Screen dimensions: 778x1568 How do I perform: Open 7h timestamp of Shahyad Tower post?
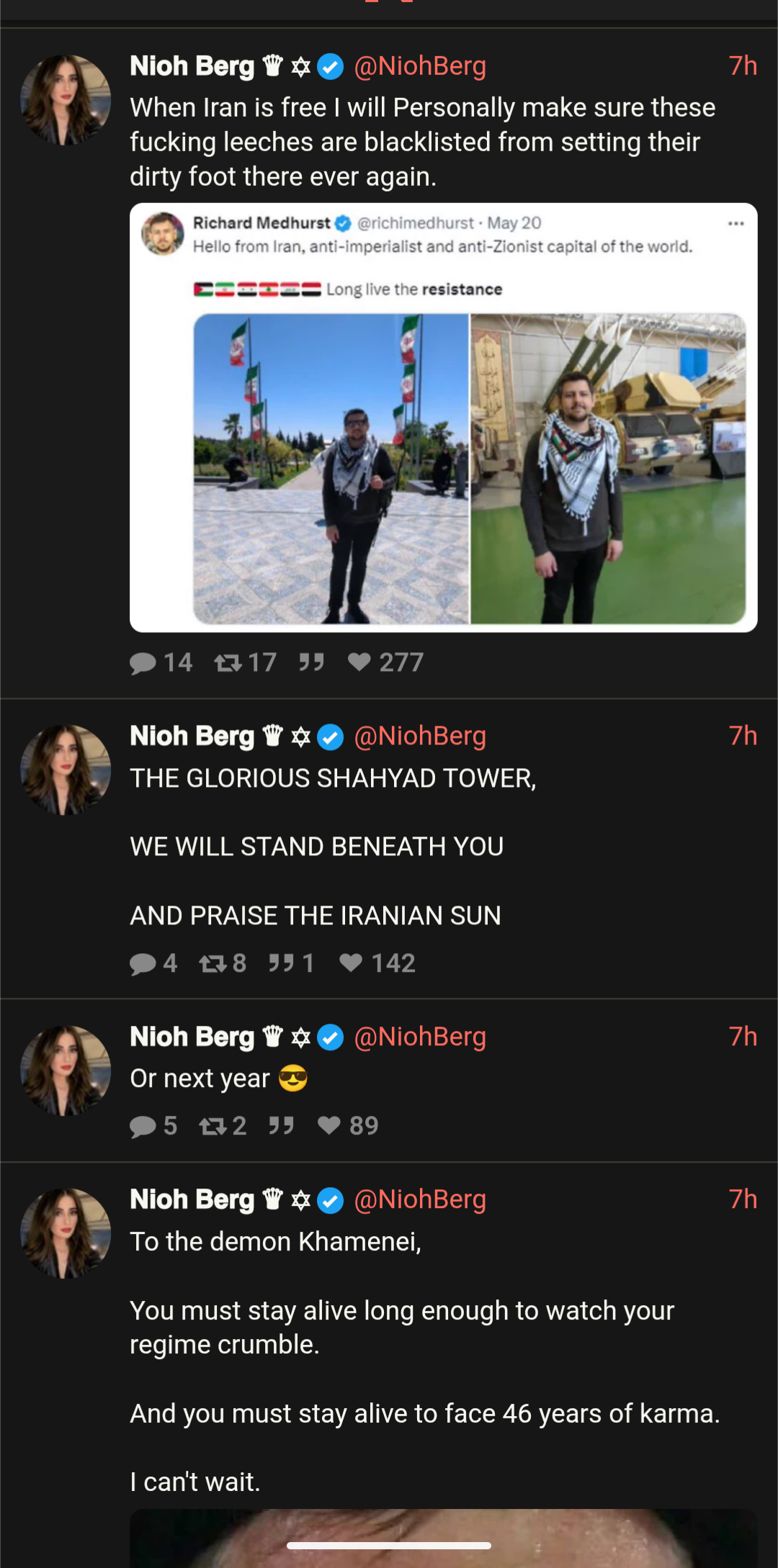(x=743, y=736)
